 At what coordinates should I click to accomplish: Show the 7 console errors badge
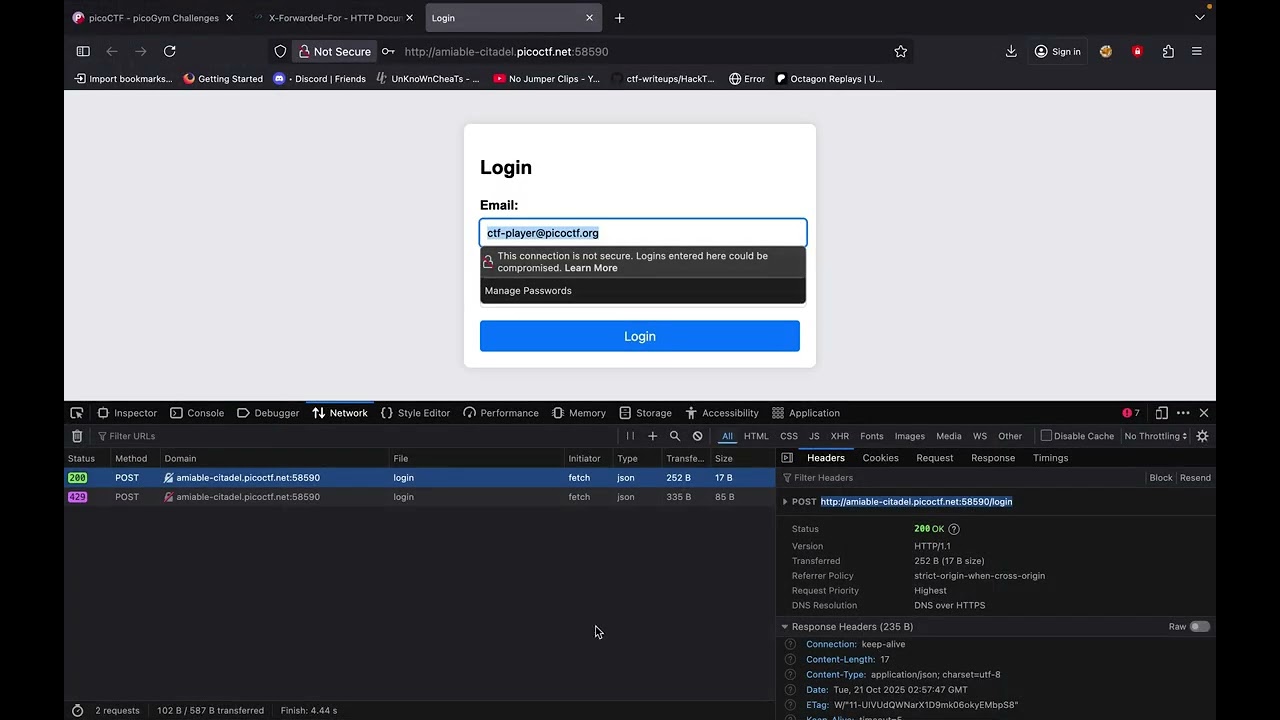click(1131, 413)
